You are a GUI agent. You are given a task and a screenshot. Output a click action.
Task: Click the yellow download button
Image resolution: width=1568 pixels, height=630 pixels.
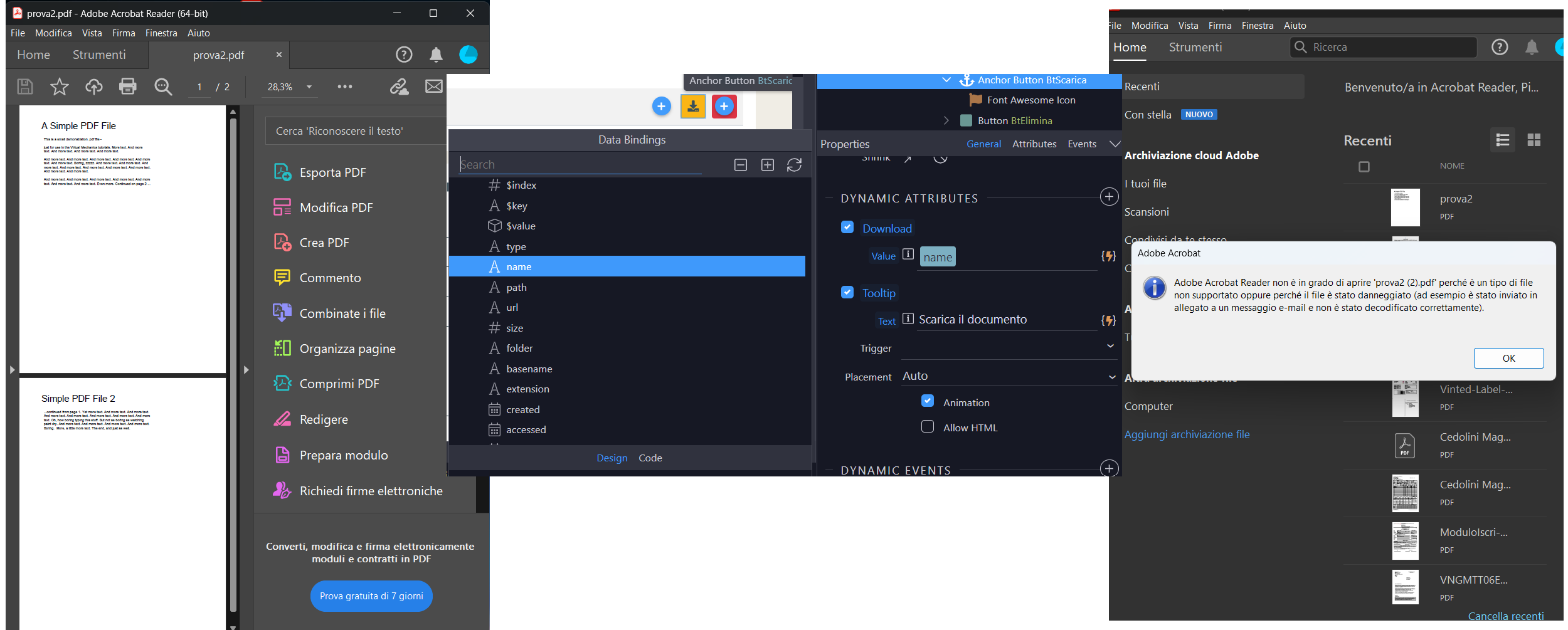tap(693, 107)
